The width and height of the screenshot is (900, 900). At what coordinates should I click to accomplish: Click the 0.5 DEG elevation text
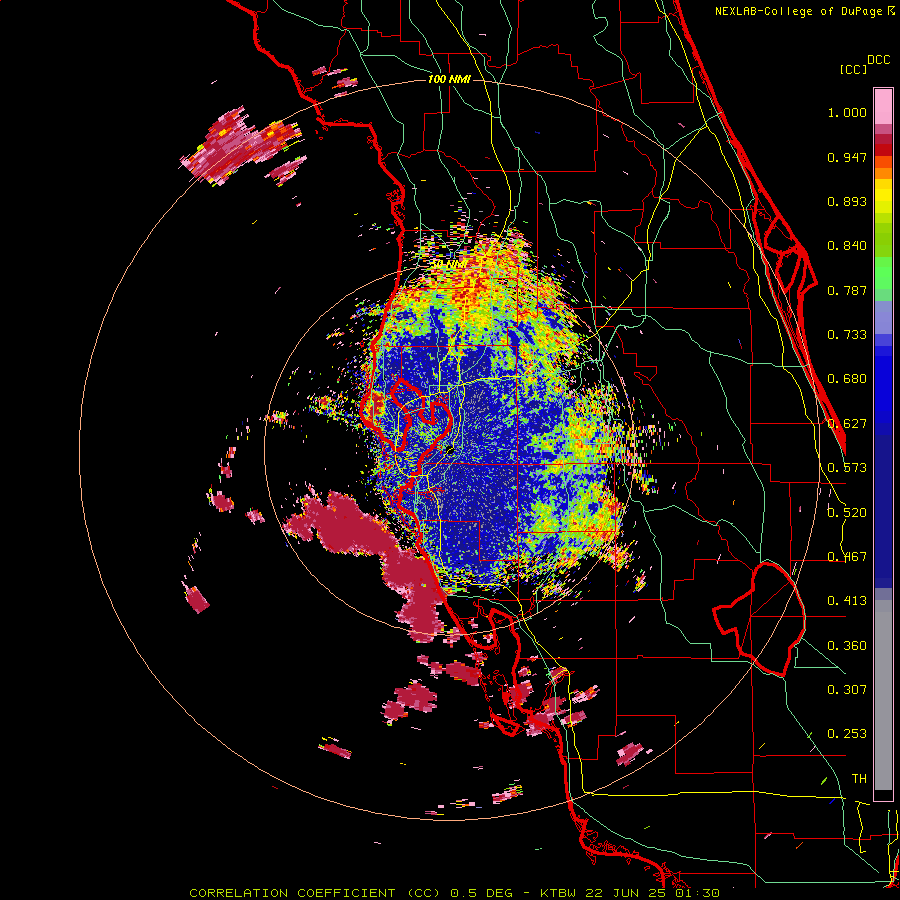482,893
